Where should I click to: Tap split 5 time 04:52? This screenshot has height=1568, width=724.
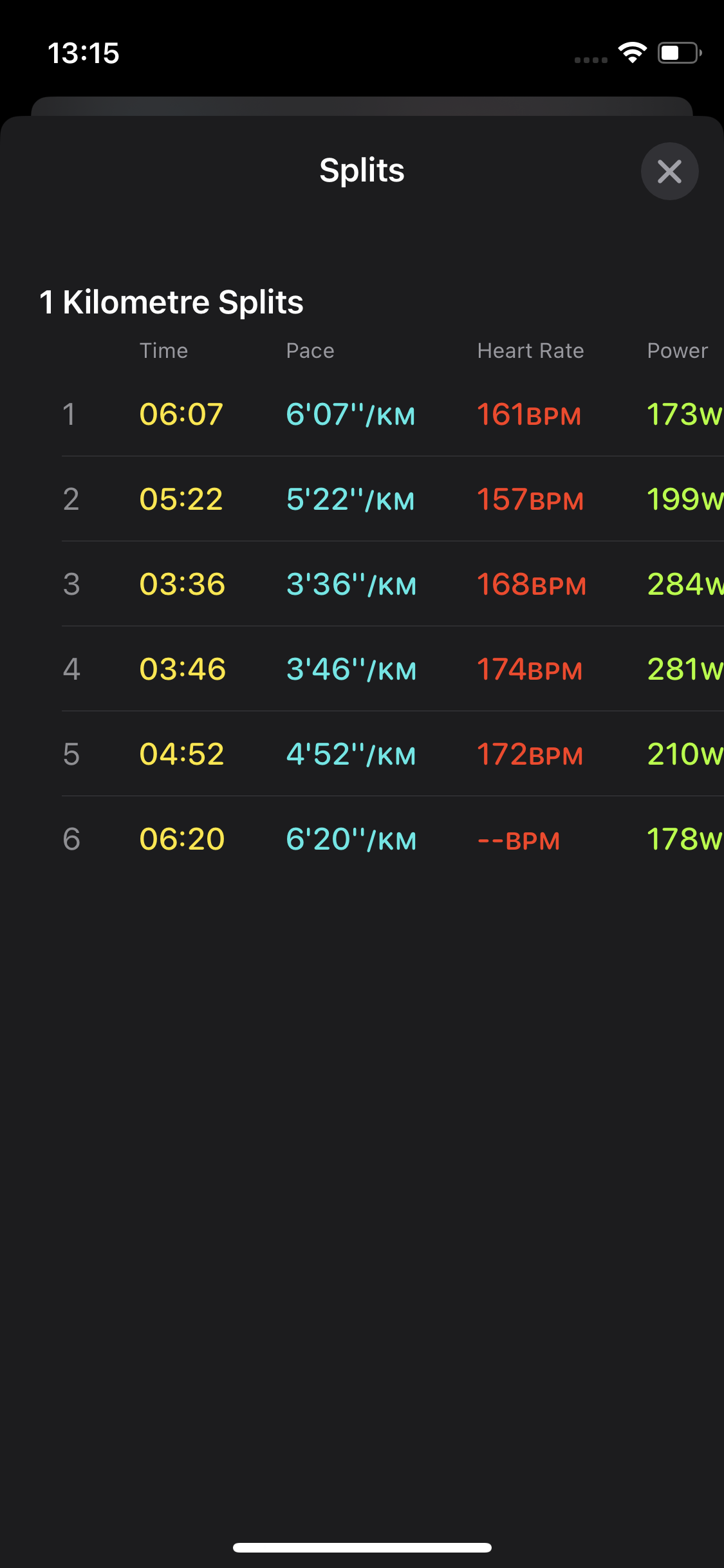coord(181,754)
